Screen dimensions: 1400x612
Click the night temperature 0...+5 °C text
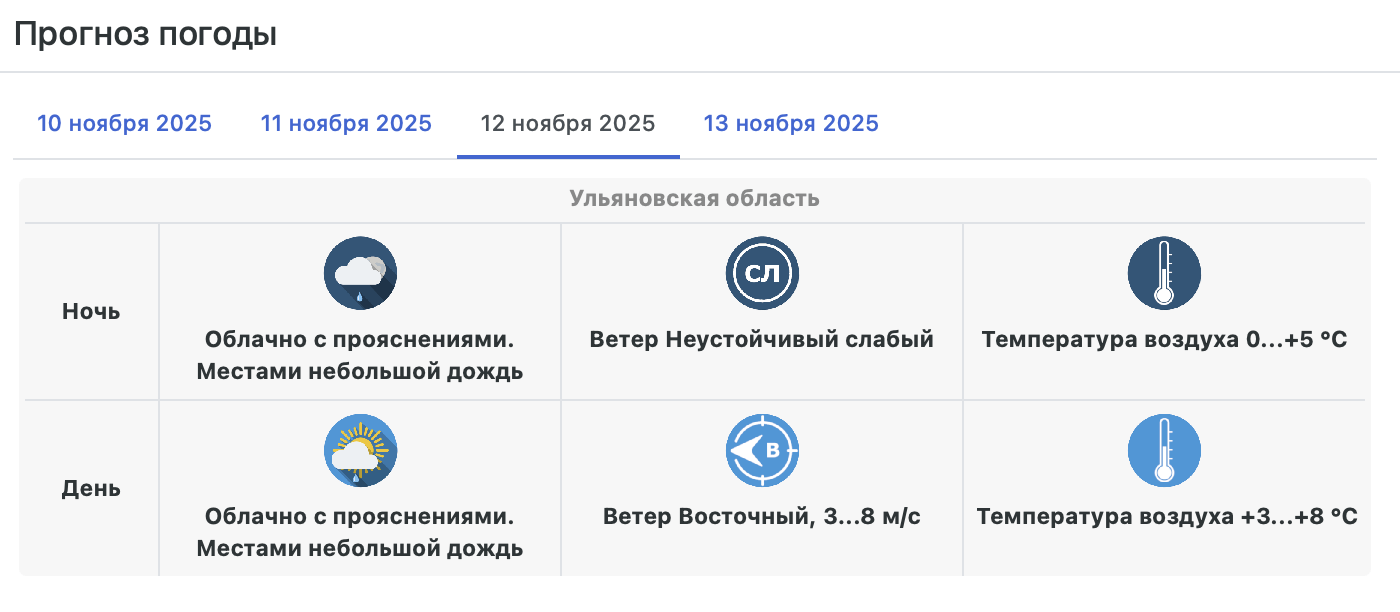(x=1164, y=340)
